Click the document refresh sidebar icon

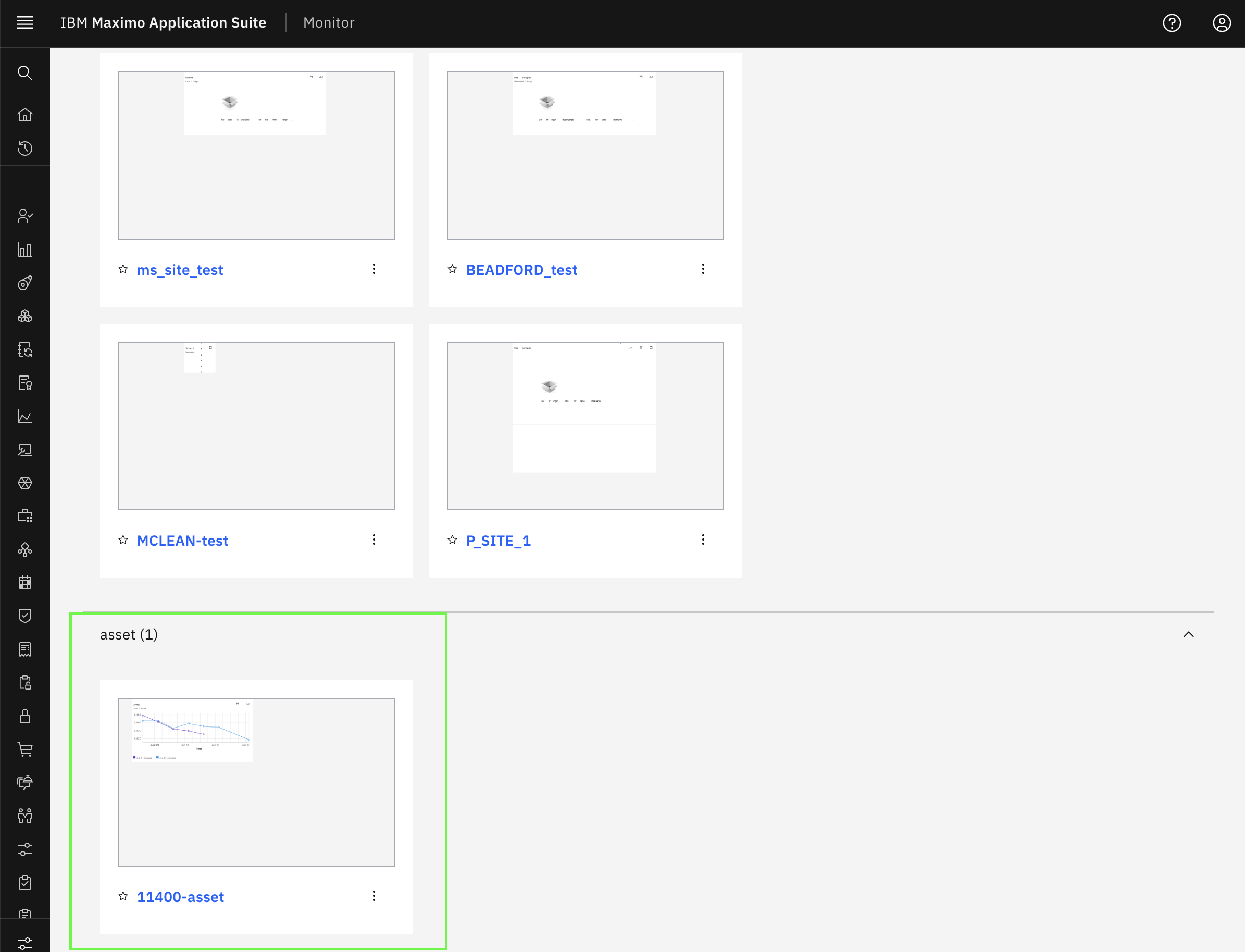coord(25,349)
